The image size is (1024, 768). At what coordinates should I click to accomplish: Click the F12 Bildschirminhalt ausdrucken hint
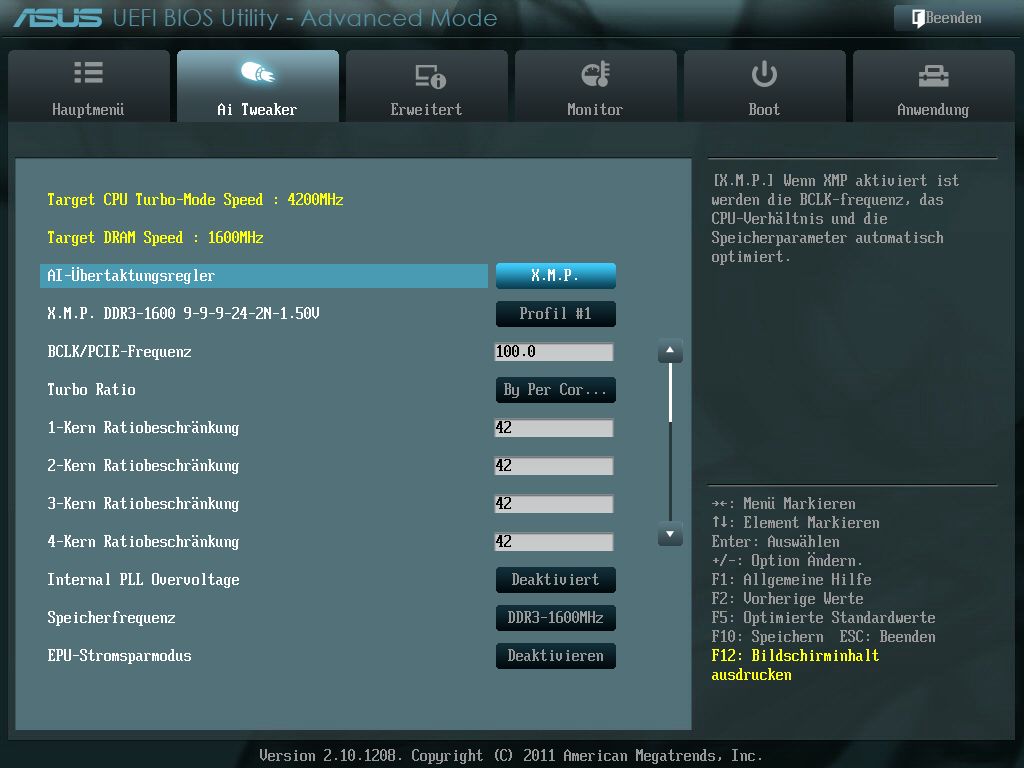795,665
